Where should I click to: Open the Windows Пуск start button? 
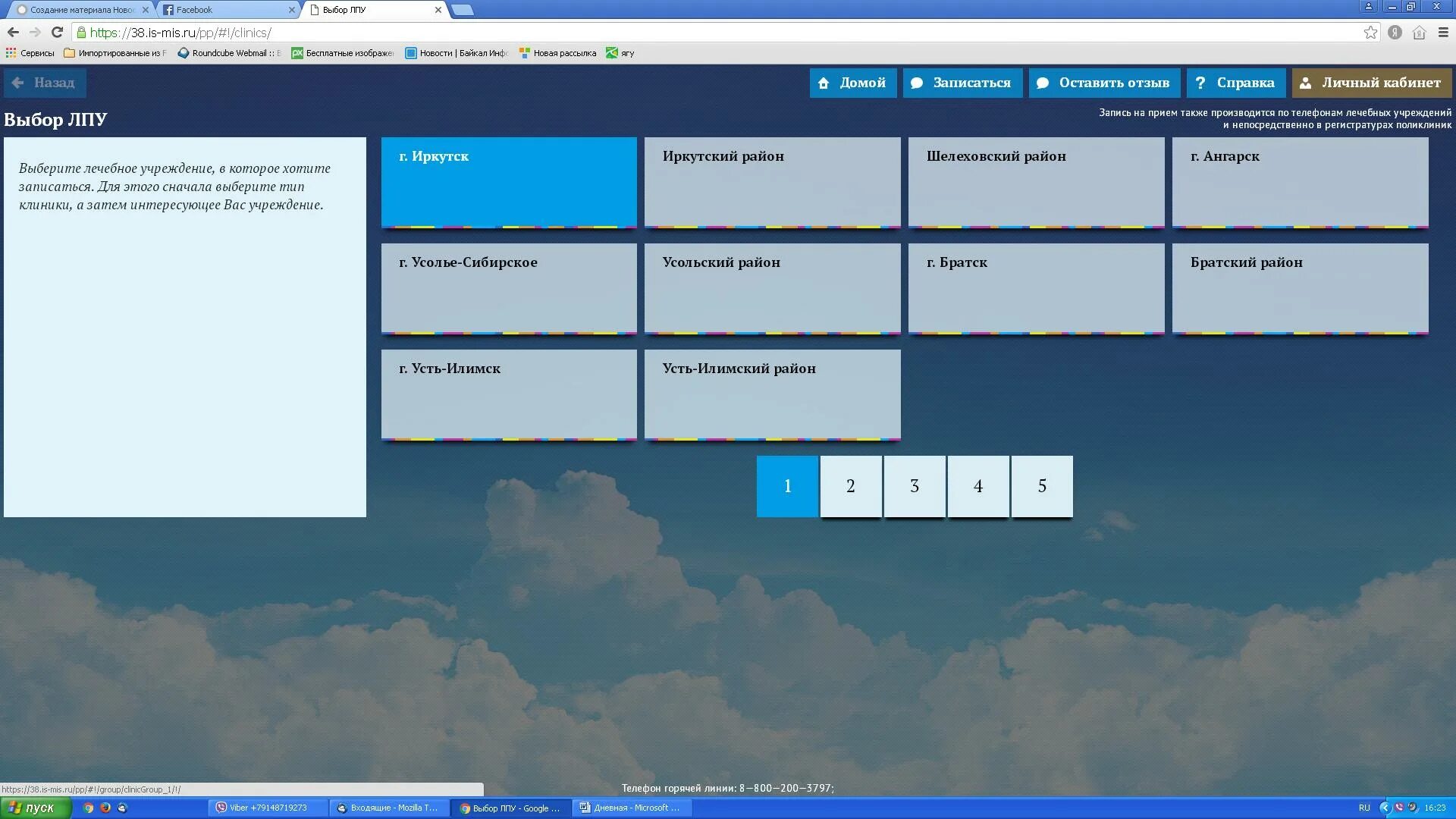(x=36, y=808)
